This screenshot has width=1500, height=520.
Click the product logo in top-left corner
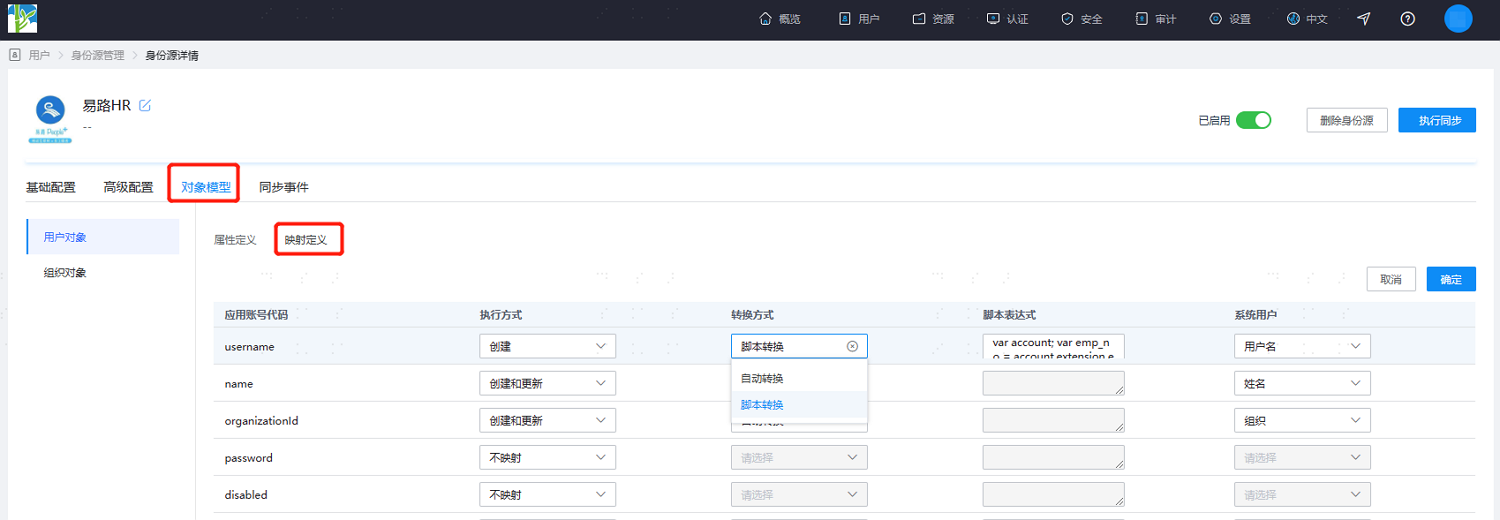[x=22, y=18]
